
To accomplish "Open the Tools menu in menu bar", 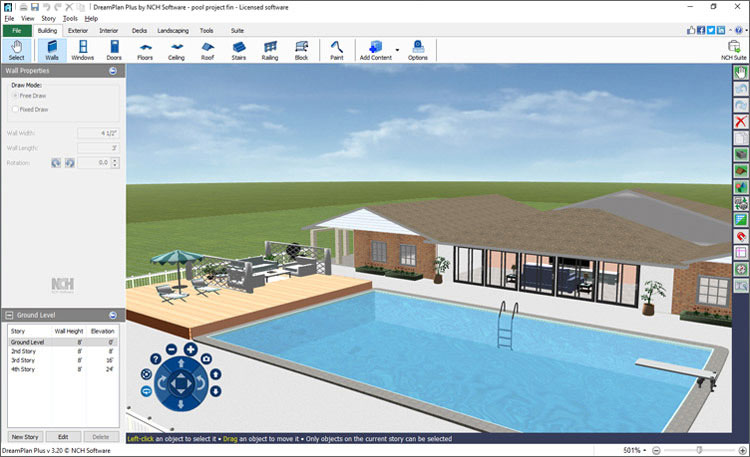I will 70,18.
